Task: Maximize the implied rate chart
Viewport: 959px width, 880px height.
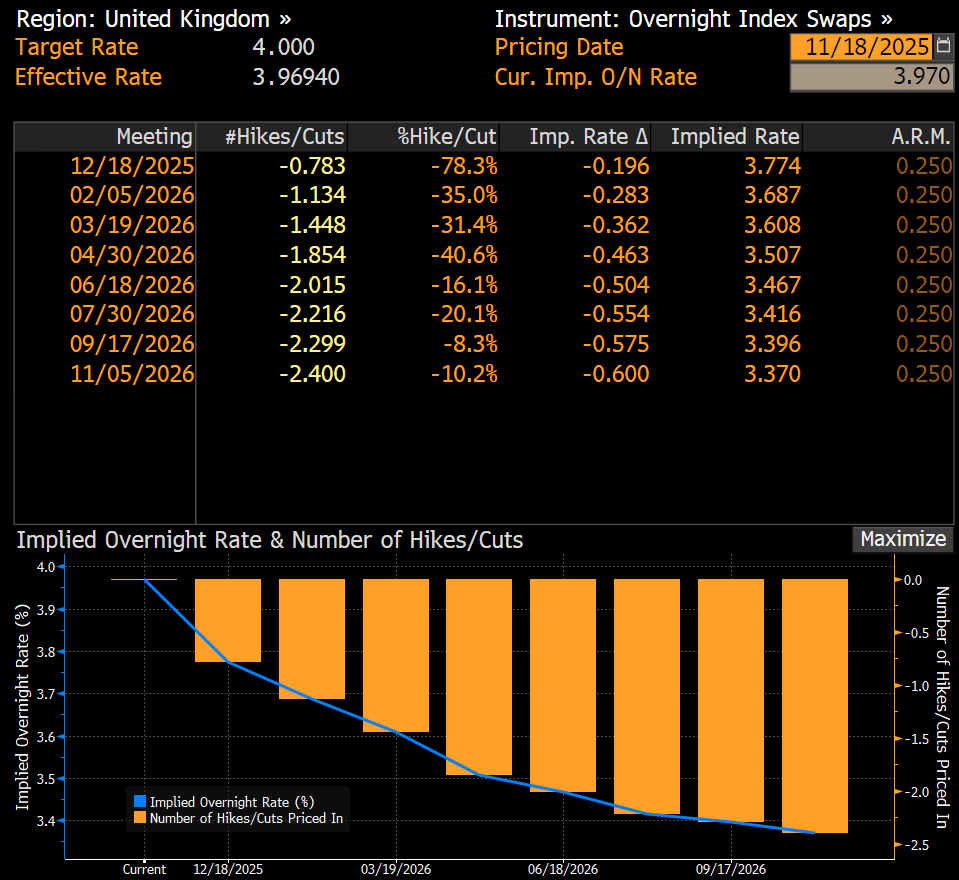Action: click(x=902, y=539)
